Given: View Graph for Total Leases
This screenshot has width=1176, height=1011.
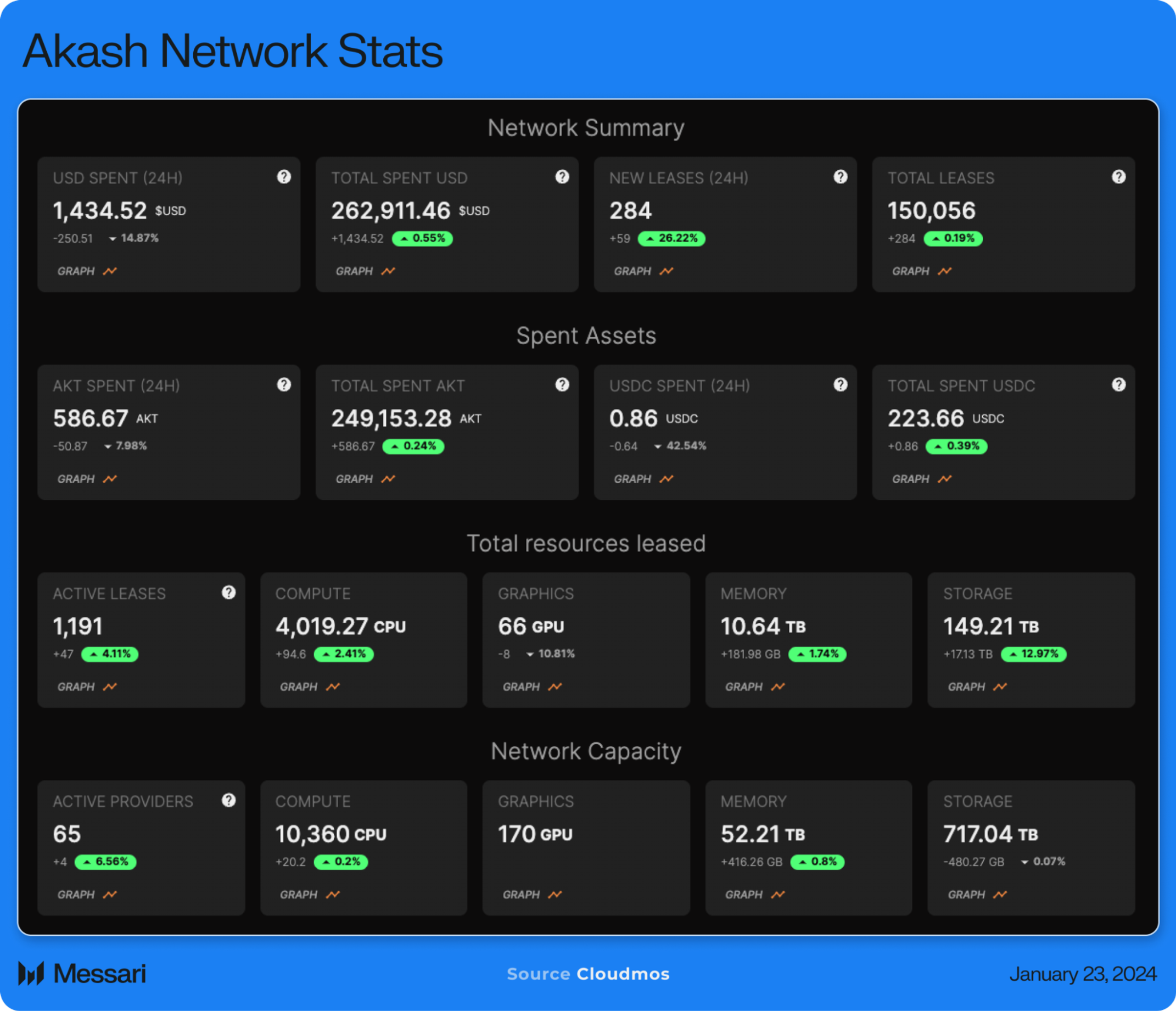Looking at the screenshot, I should pos(921,271).
